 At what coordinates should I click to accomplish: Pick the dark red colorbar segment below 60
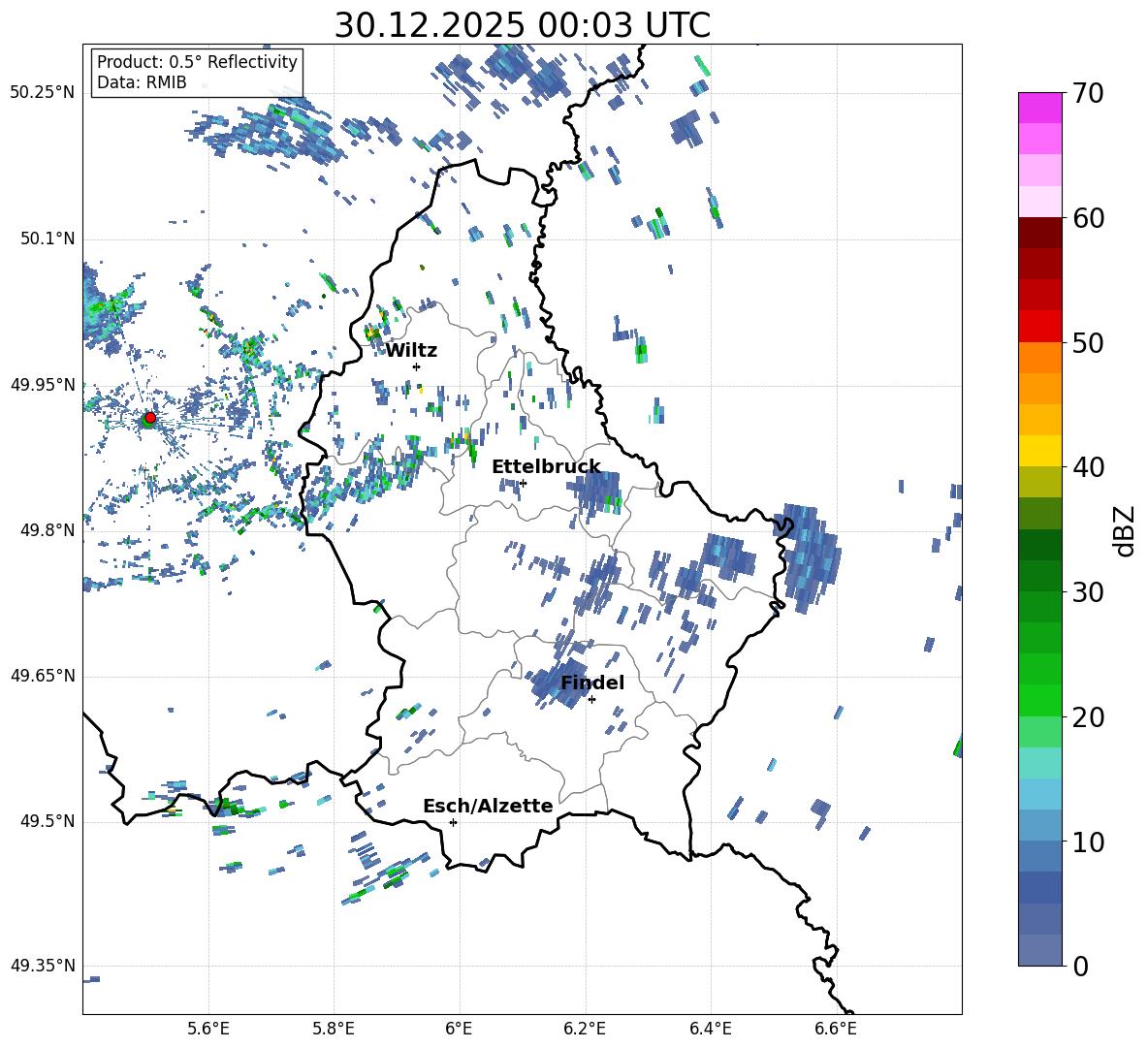1039,233
